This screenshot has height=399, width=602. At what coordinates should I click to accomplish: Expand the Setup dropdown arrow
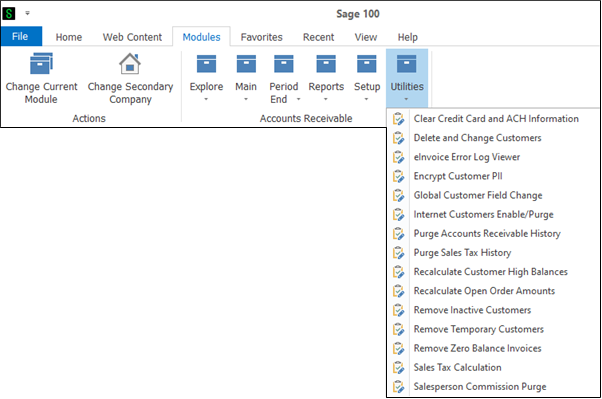366,99
